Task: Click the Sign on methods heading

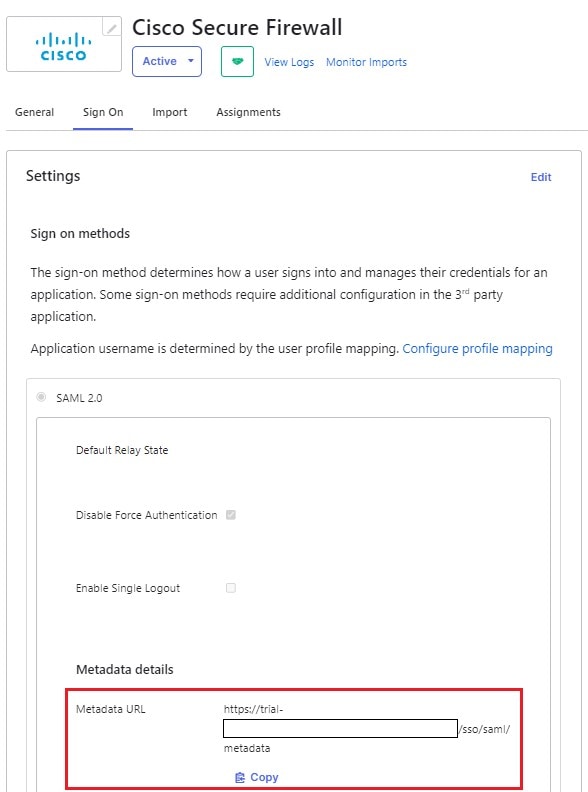Action: coord(80,233)
